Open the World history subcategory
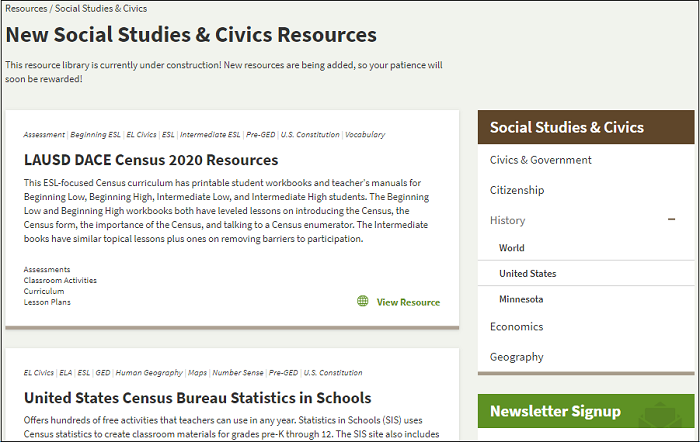Viewport: 700px width, 442px height. tap(512, 248)
